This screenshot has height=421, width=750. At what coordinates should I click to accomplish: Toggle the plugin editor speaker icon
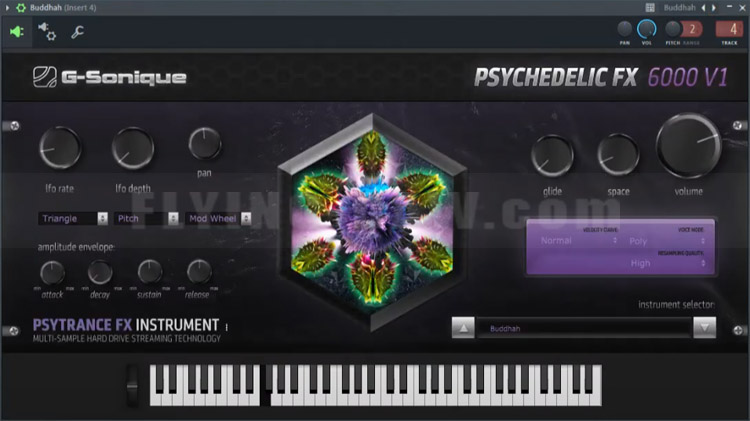click(17, 32)
